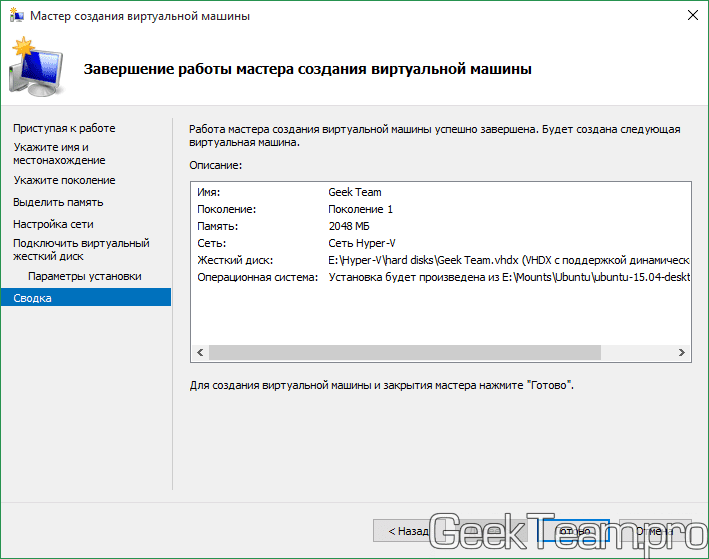Open the 'Настройка сети' wizard page
709x559 pixels.
[x=54, y=224]
